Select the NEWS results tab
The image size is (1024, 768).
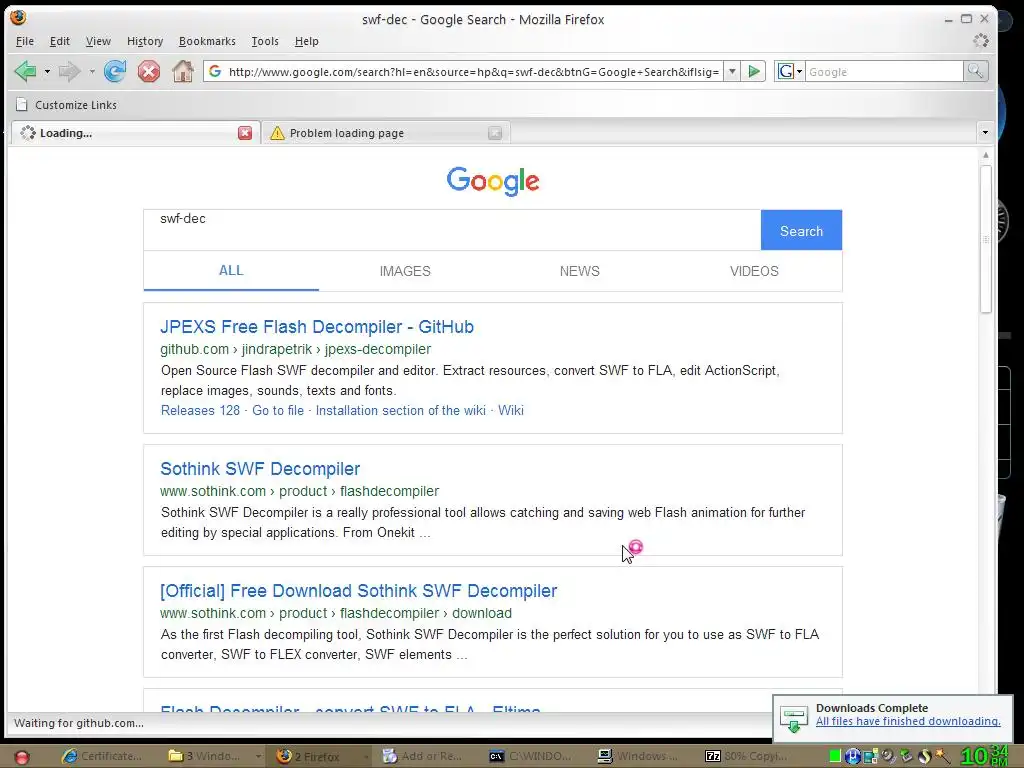(x=579, y=271)
